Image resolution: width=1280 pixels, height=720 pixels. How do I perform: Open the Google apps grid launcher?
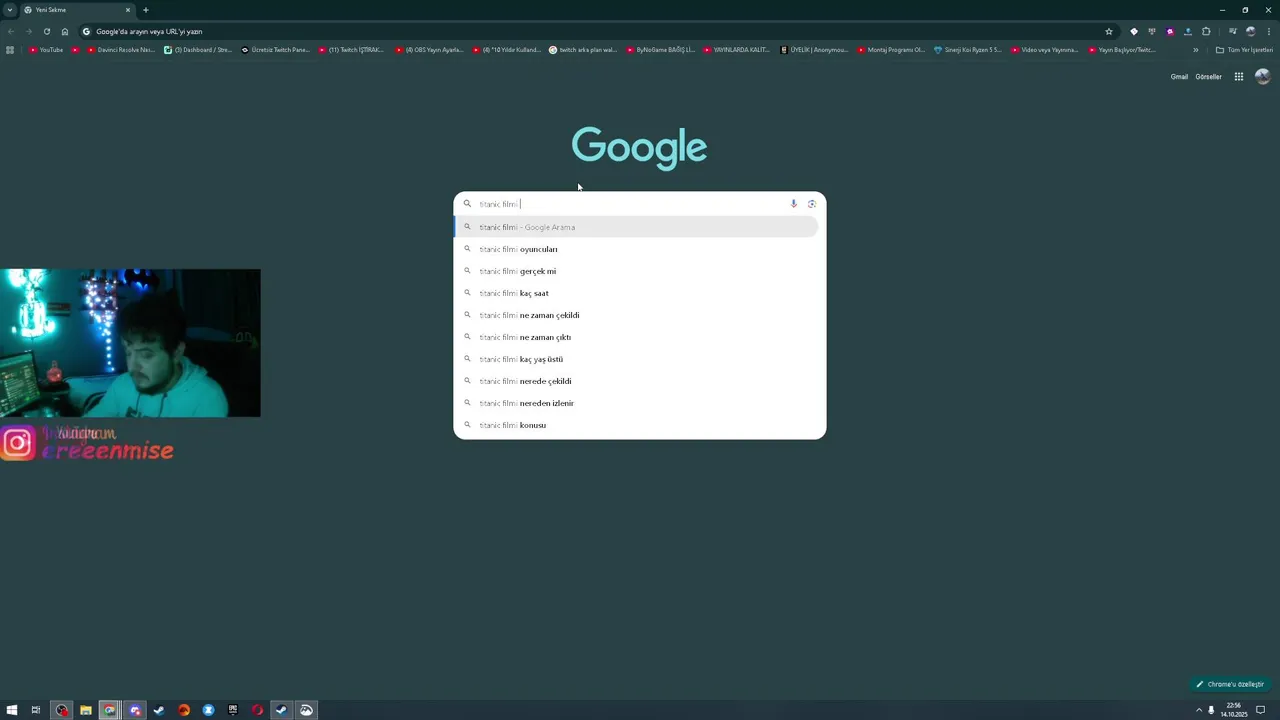point(1238,77)
